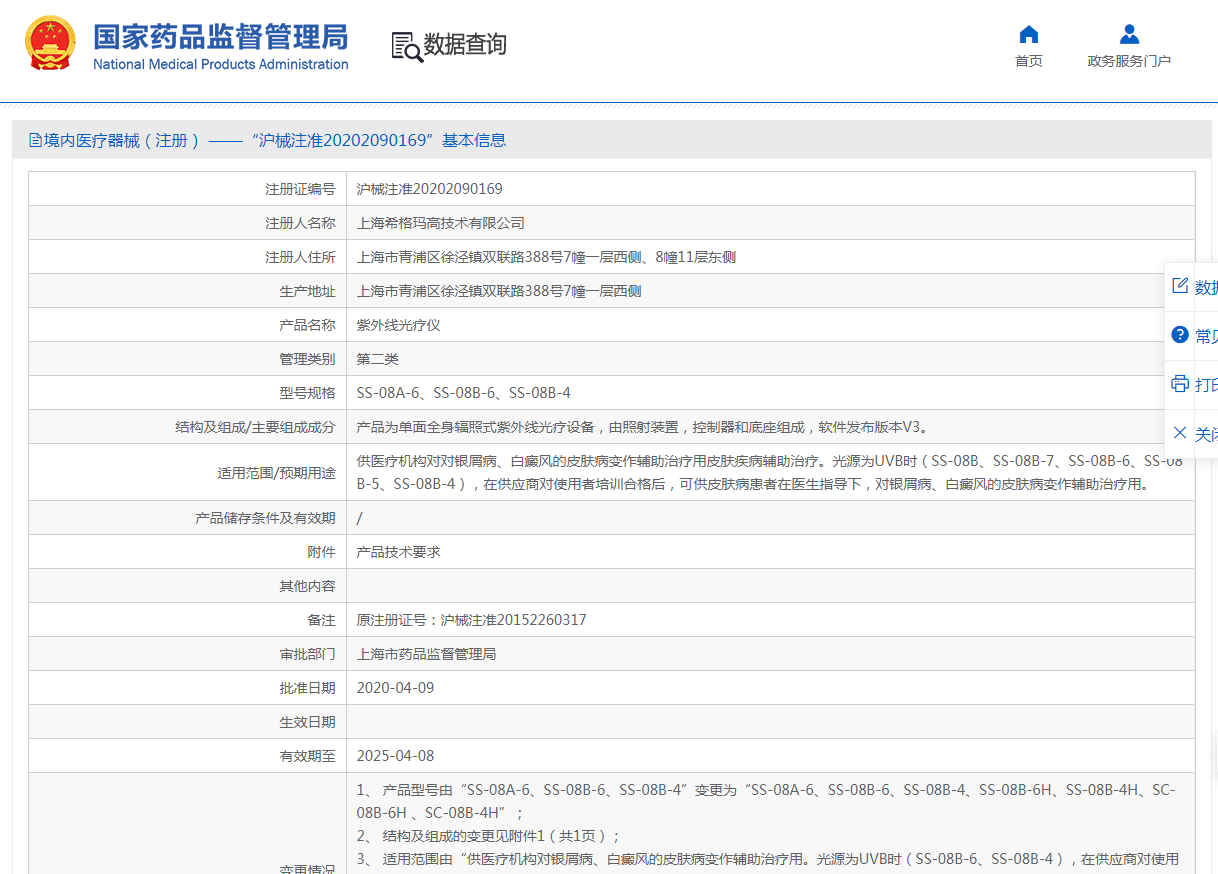Click 批准日期 label cell
The height and width of the screenshot is (874, 1218).
pyautogui.click(x=187, y=688)
